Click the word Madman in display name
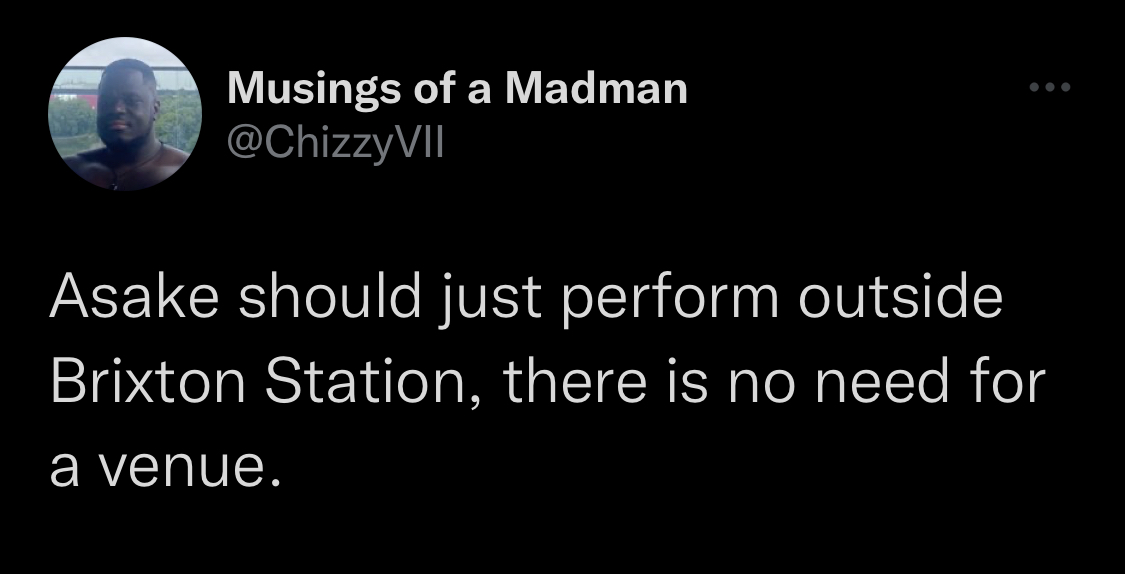This screenshot has width=1125, height=574. point(596,88)
